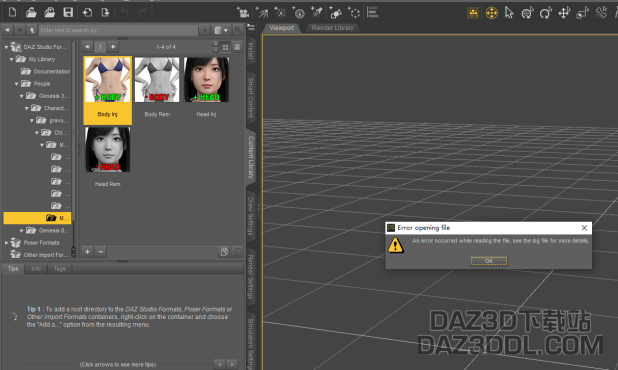618x370 pixels.
Task: Click the Redo arrow icon
Action: [143, 13]
